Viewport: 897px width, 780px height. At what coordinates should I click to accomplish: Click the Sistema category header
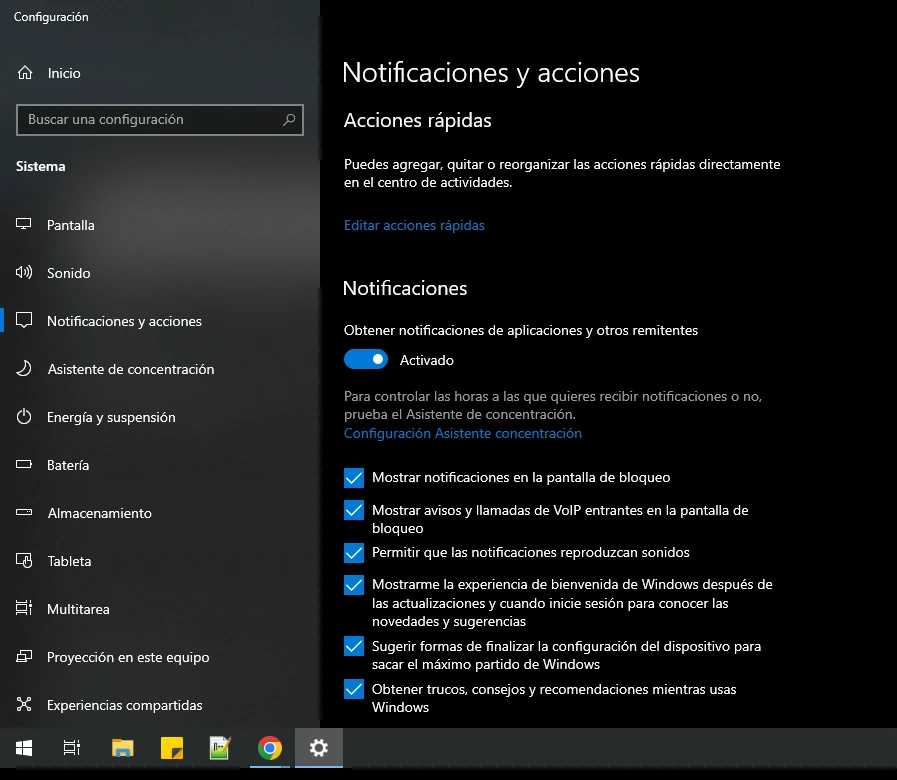[x=41, y=167]
